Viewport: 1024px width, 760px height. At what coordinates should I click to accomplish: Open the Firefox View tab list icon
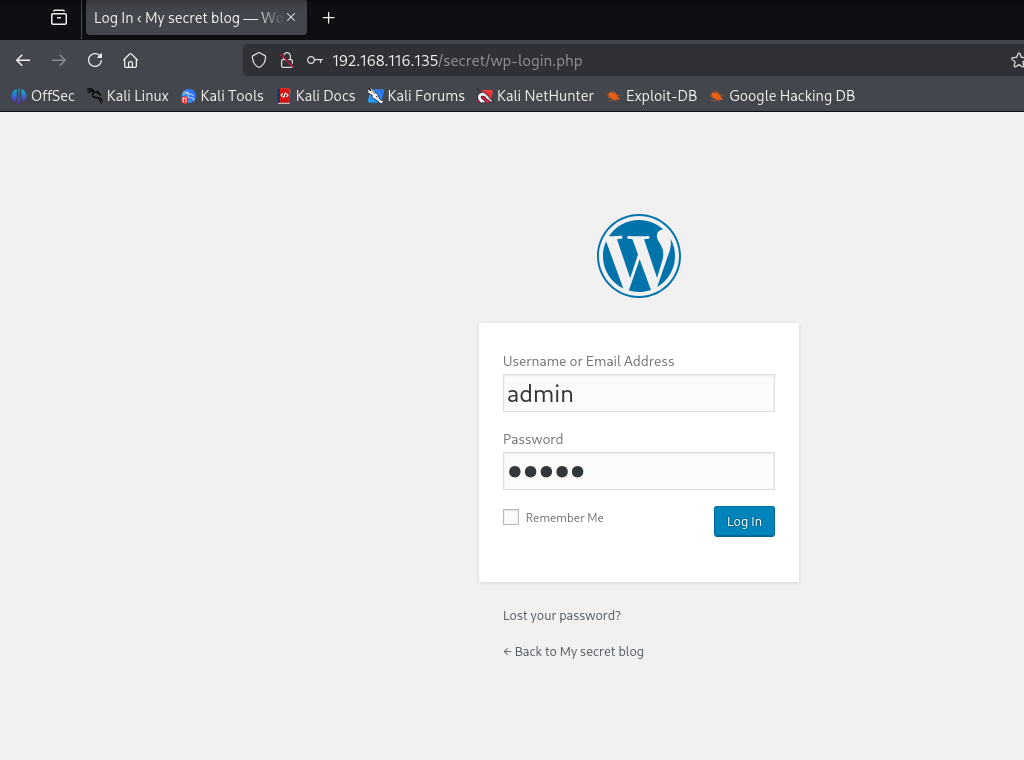pos(59,18)
